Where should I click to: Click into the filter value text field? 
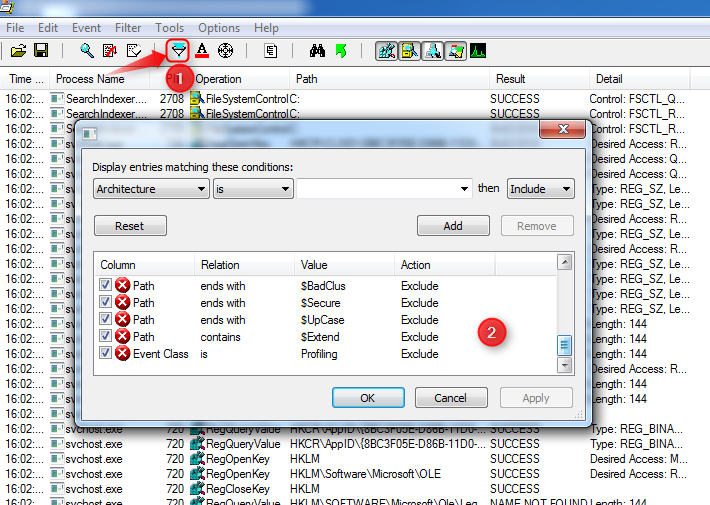pyautogui.click(x=377, y=189)
